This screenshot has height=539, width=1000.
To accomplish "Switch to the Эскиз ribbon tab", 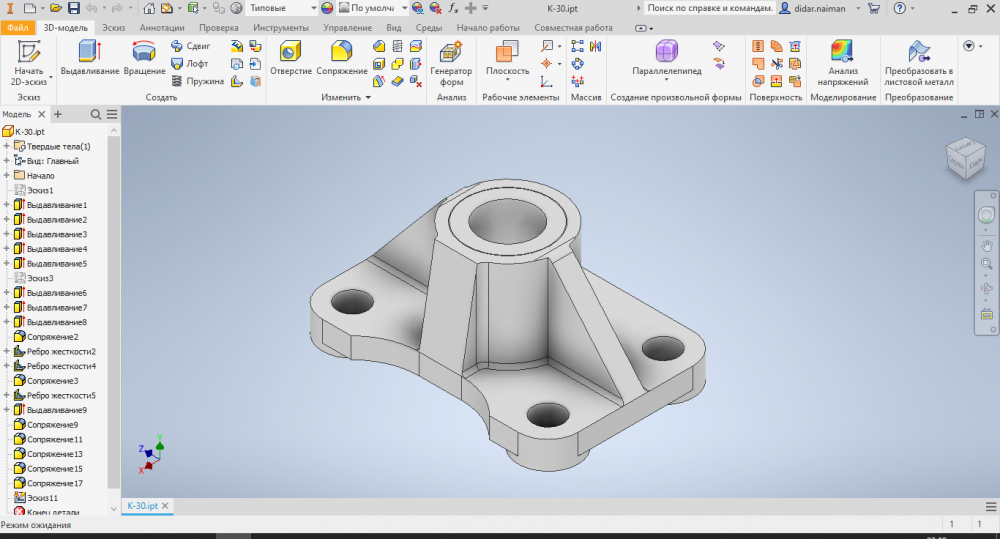I will (x=114, y=28).
